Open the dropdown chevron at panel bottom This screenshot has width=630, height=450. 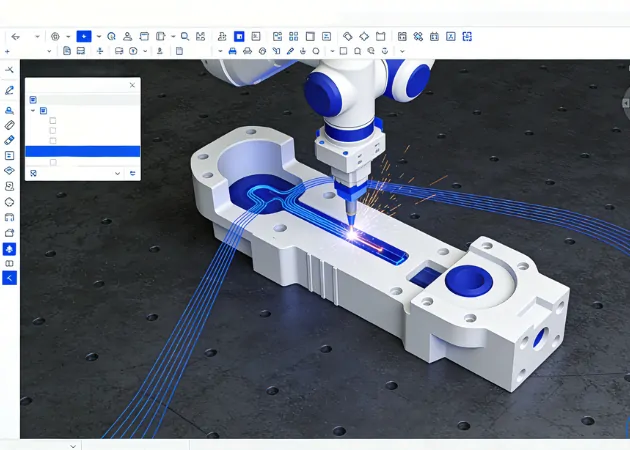click(117, 174)
